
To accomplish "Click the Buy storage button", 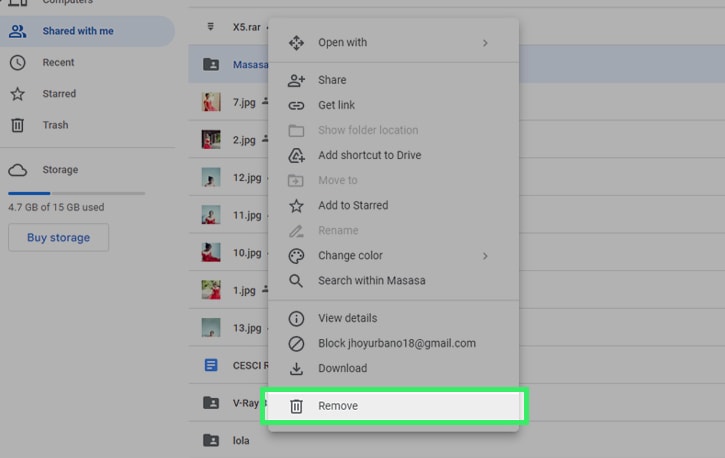I will (59, 238).
